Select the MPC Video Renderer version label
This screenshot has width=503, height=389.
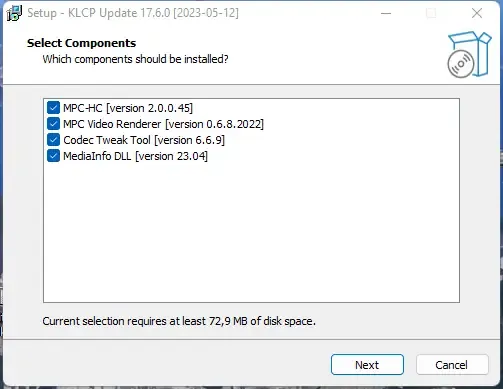pyautogui.click(x=163, y=124)
